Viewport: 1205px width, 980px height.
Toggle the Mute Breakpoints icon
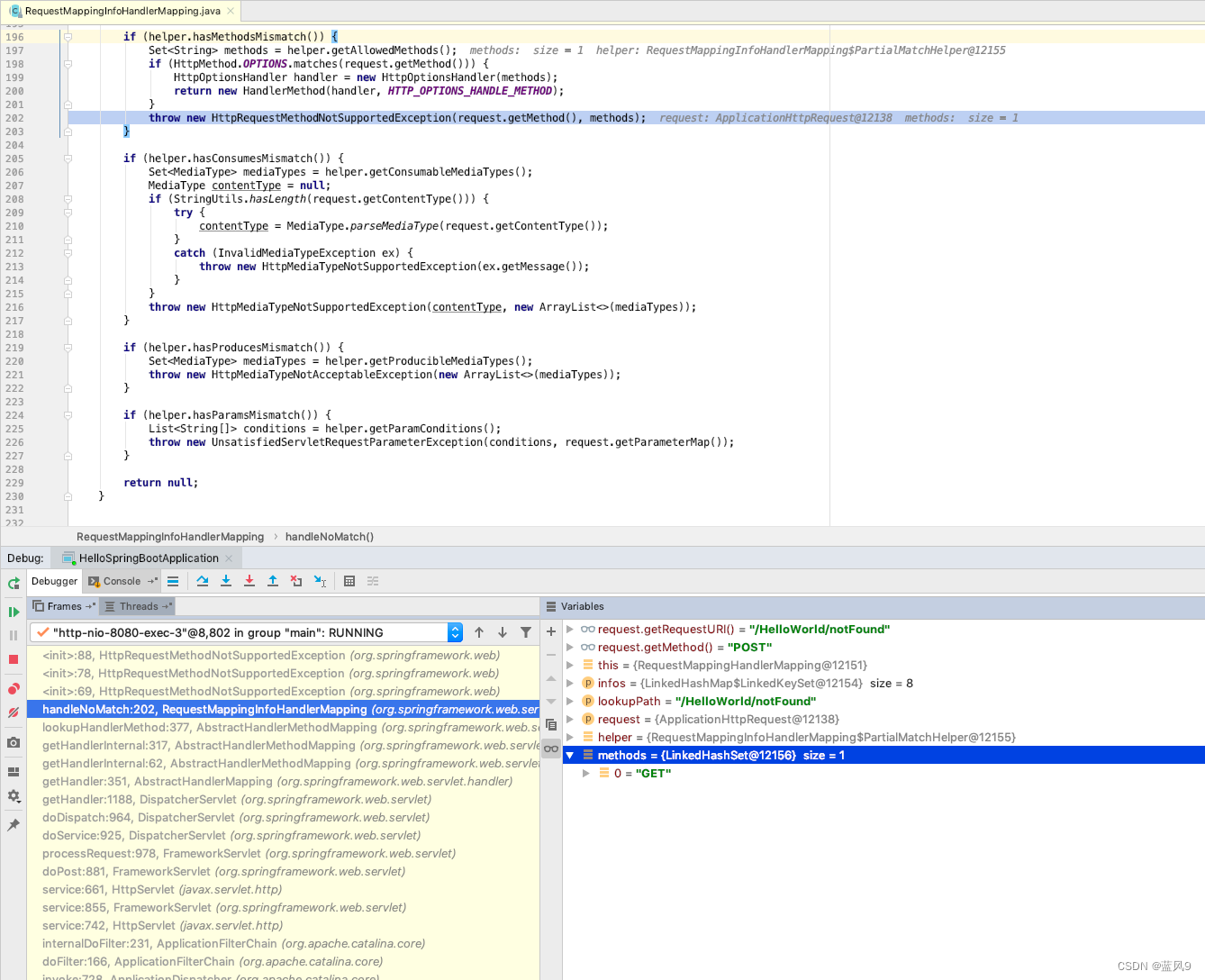[x=14, y=712]
